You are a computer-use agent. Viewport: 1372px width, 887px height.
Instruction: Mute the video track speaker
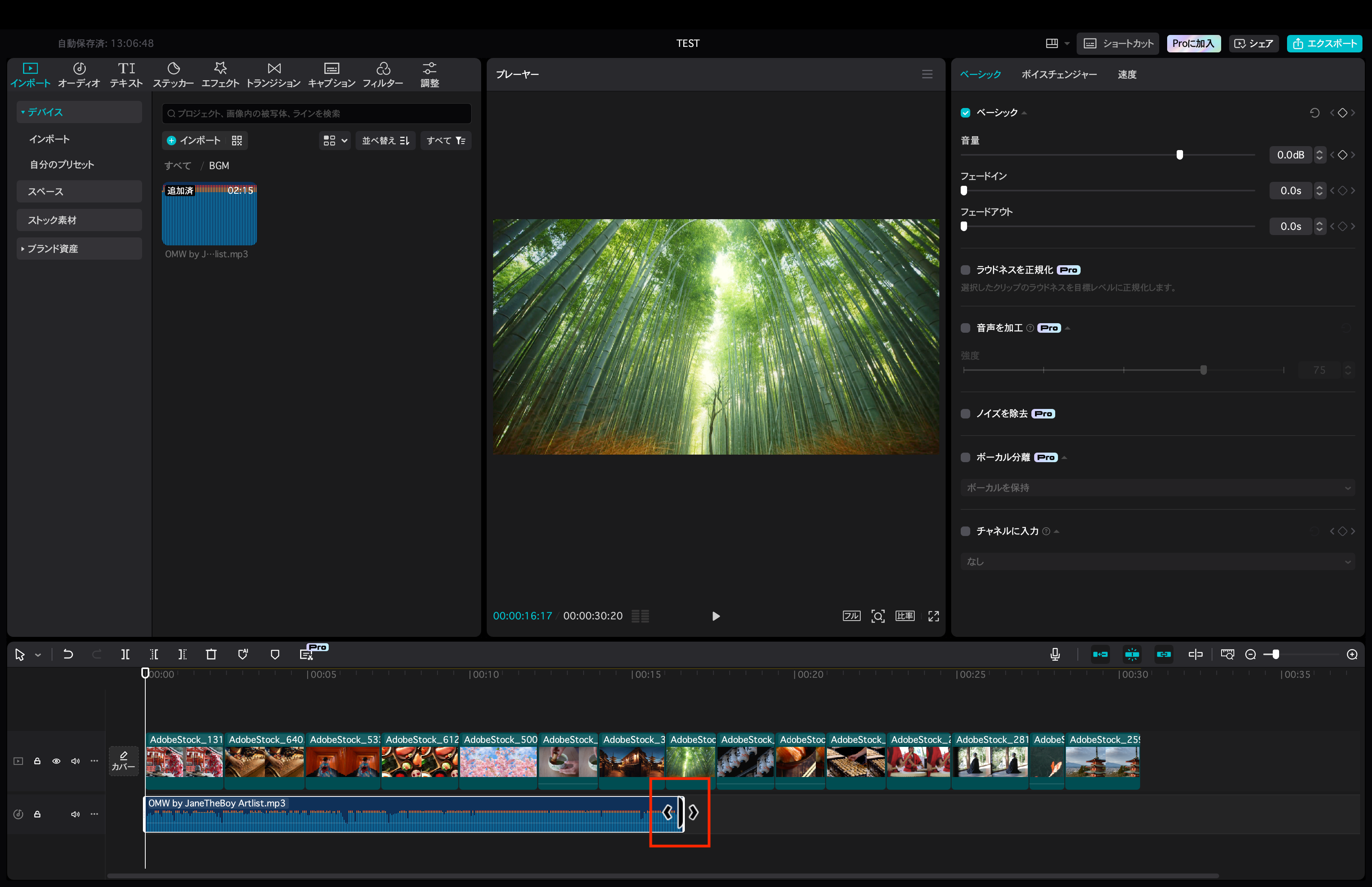click(x=75, y=762)
